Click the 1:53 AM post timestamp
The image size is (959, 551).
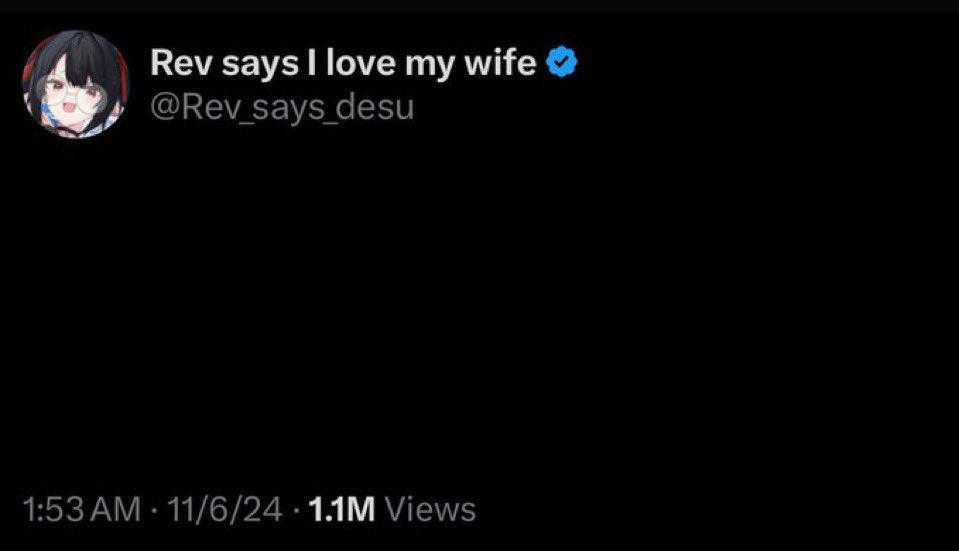(81, 510)
